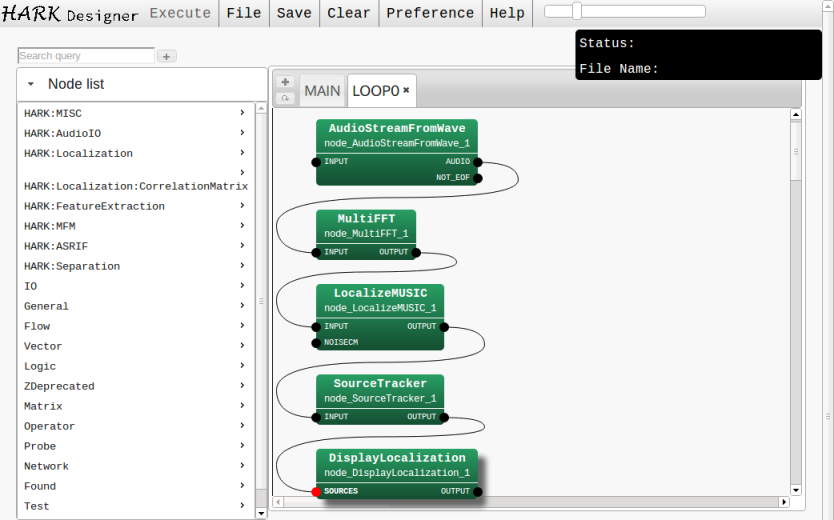Click the NOT_EOF output port on AudioStreamFromWave
Image resolution: width=834 pixels, height=520 pixels.
point(478,178)
